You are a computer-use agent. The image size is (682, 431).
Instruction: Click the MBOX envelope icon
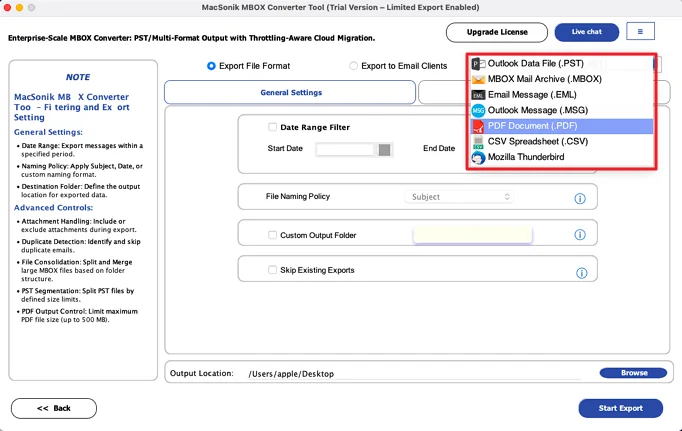[x=478, y=80]
